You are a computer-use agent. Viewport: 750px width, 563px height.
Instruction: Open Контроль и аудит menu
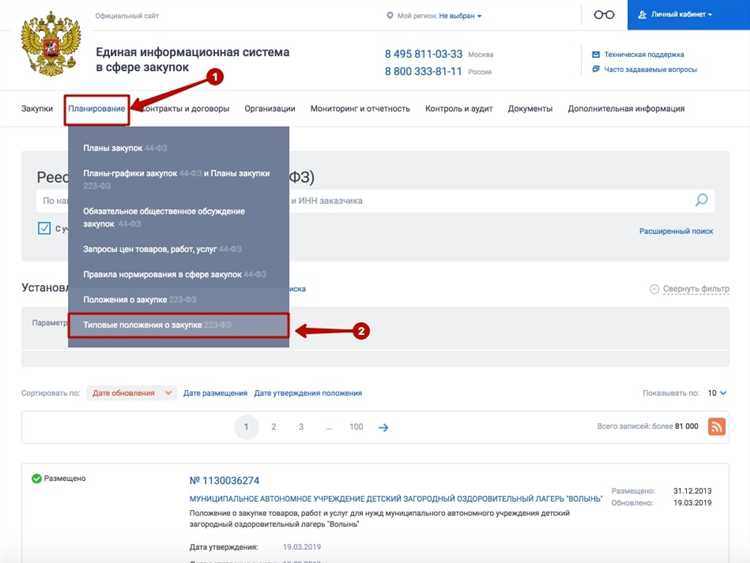[x=459, y=109]
